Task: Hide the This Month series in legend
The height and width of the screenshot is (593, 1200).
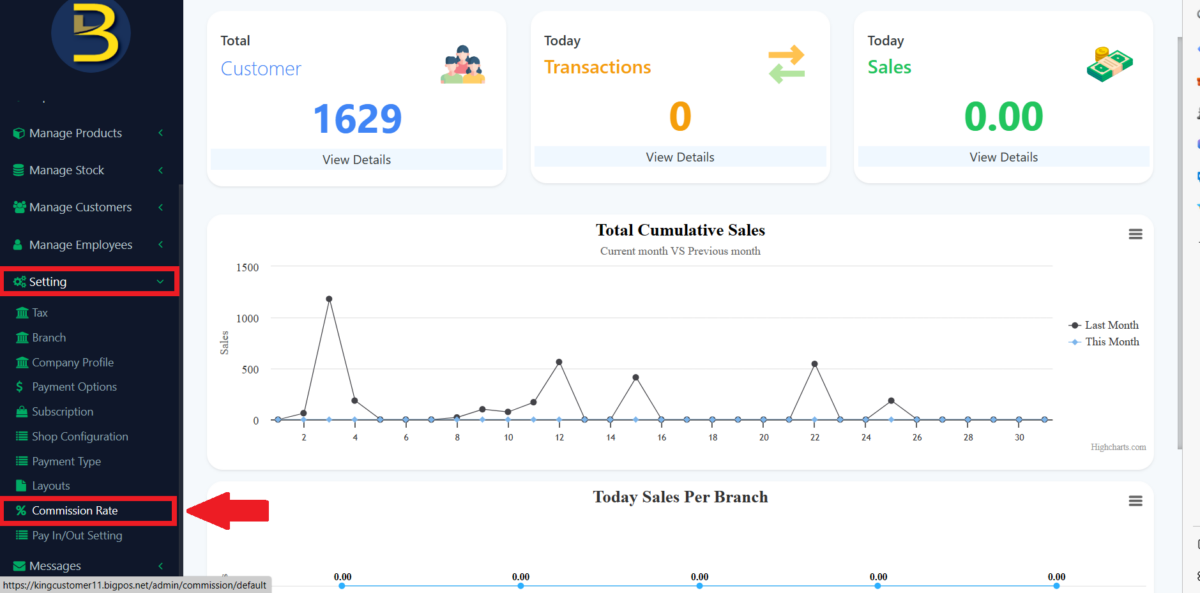Action: click(x=1104, y=341)
